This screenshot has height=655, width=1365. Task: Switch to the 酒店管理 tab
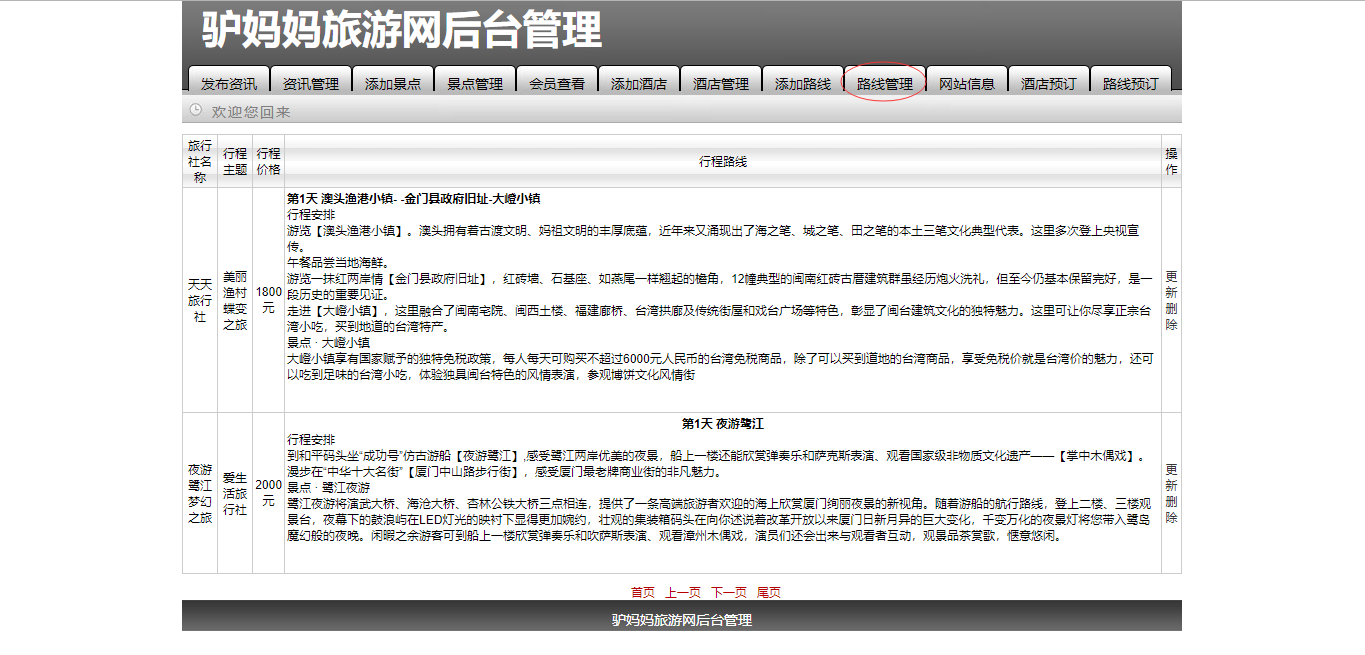(721, 81)
